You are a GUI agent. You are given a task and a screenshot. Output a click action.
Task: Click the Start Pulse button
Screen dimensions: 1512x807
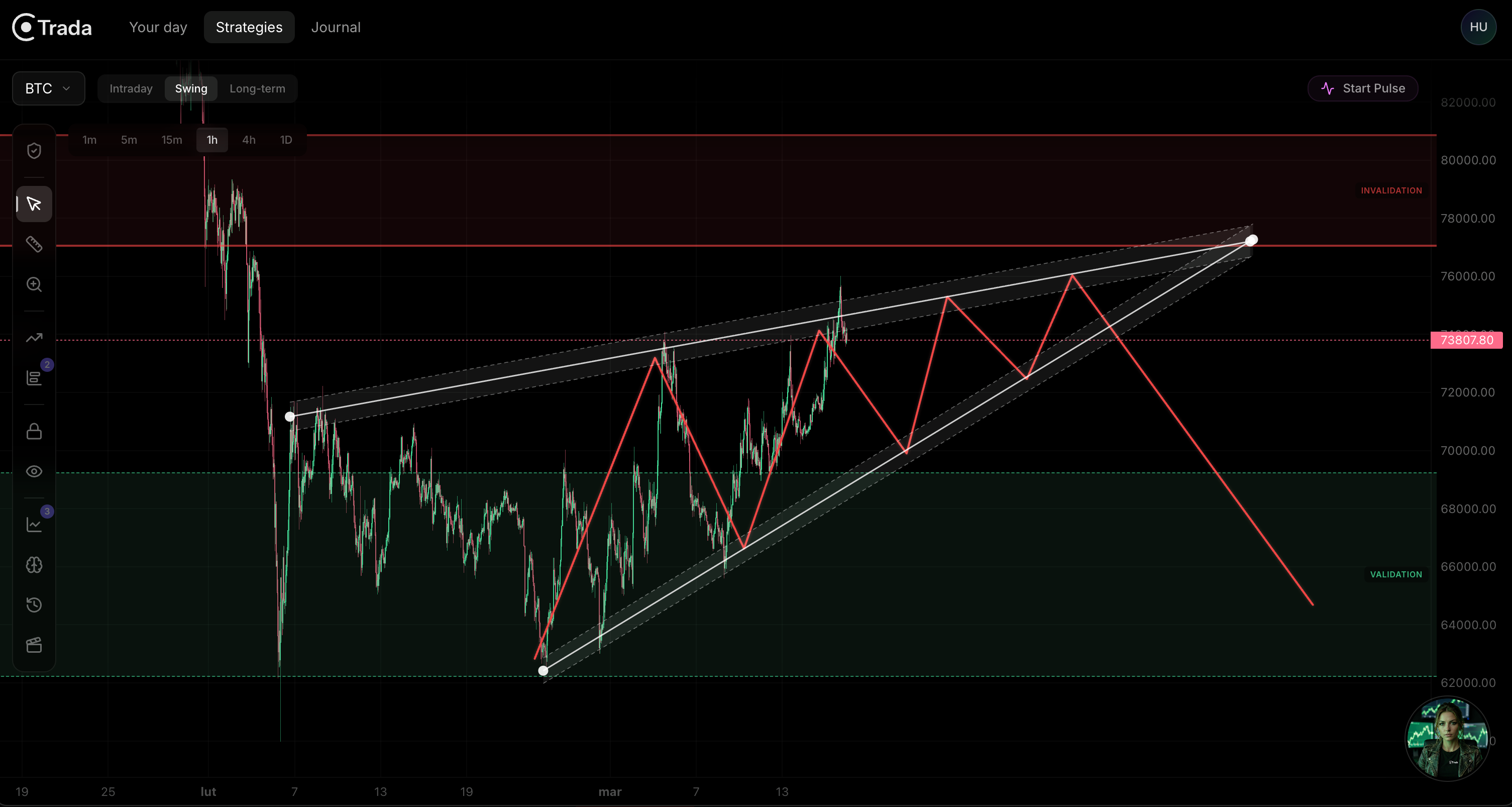tap(1362, 88)
